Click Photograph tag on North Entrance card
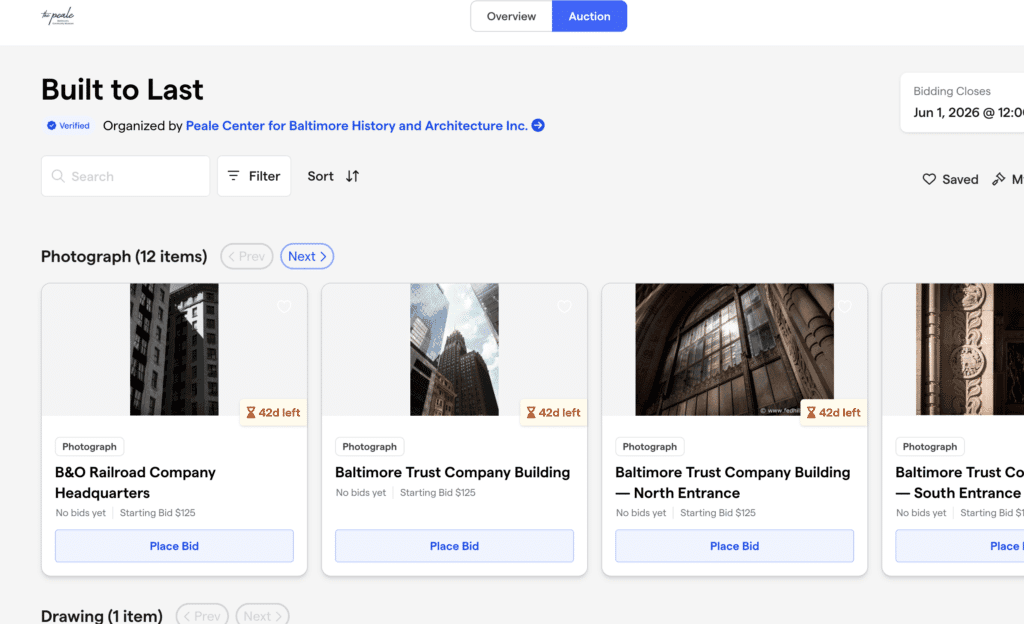The width and height of the screenshot is (1024, 624). (x=650, y=446)
